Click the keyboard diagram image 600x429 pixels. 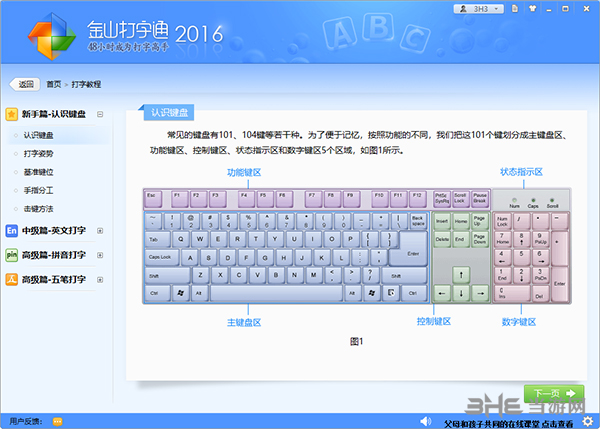357,246
